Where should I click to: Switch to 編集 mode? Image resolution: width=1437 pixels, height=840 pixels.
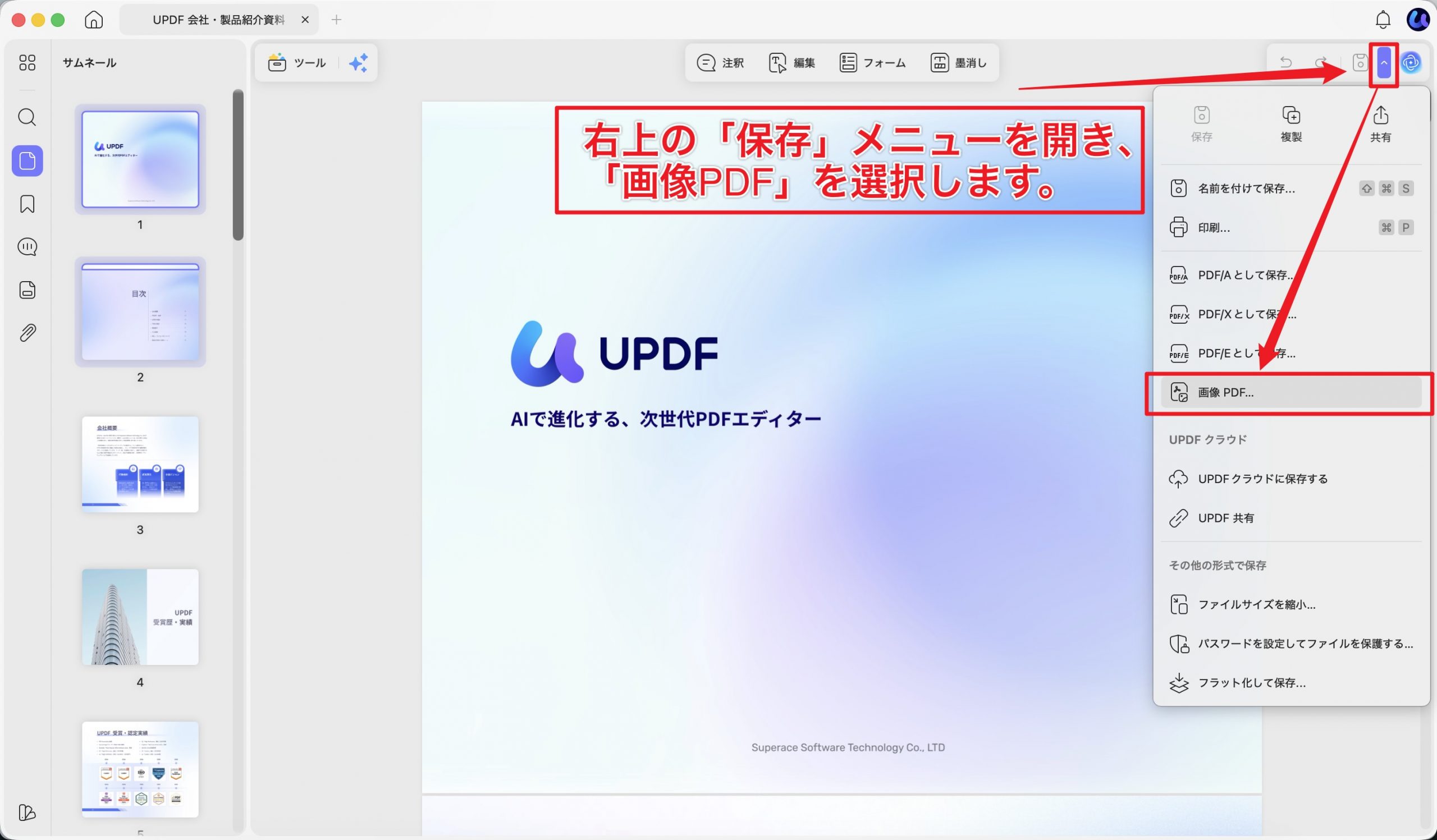point(792,63)
